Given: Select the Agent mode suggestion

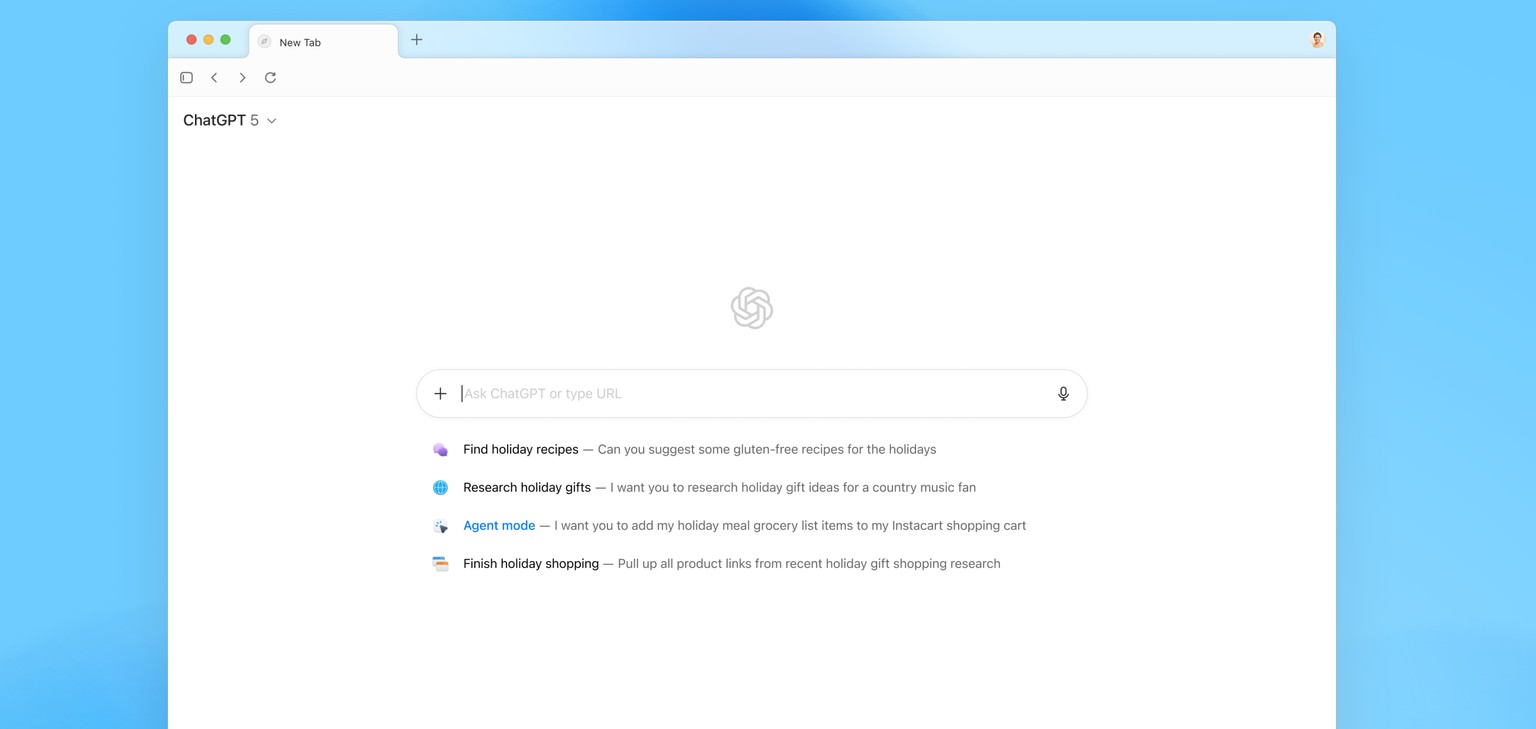Looking at the screenshot, I should tap(499, 526).
